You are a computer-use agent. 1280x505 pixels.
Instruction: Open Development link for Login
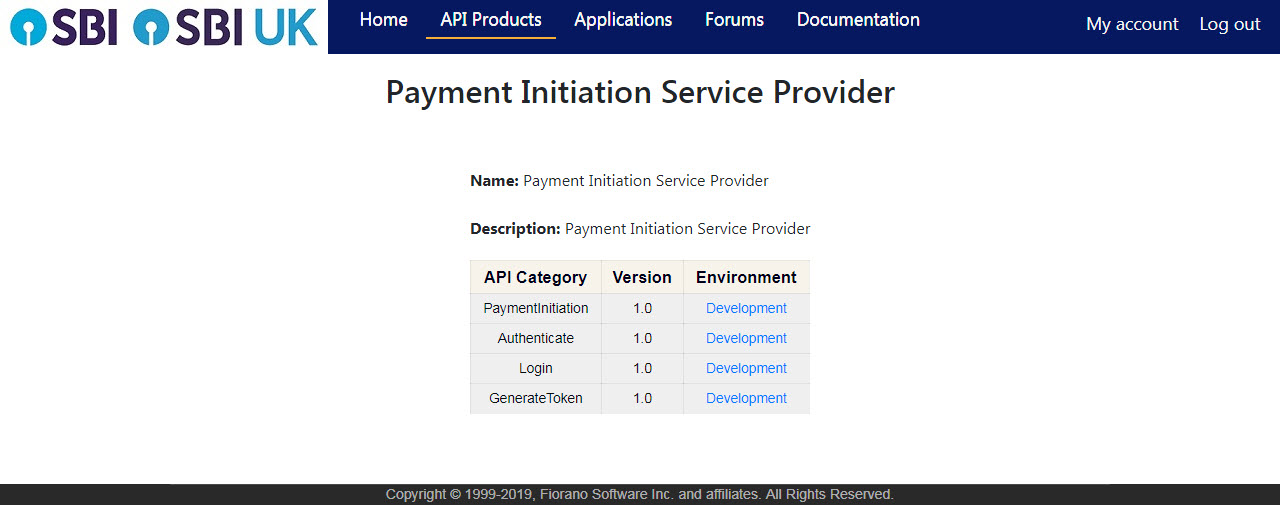[x=746, y=368]
